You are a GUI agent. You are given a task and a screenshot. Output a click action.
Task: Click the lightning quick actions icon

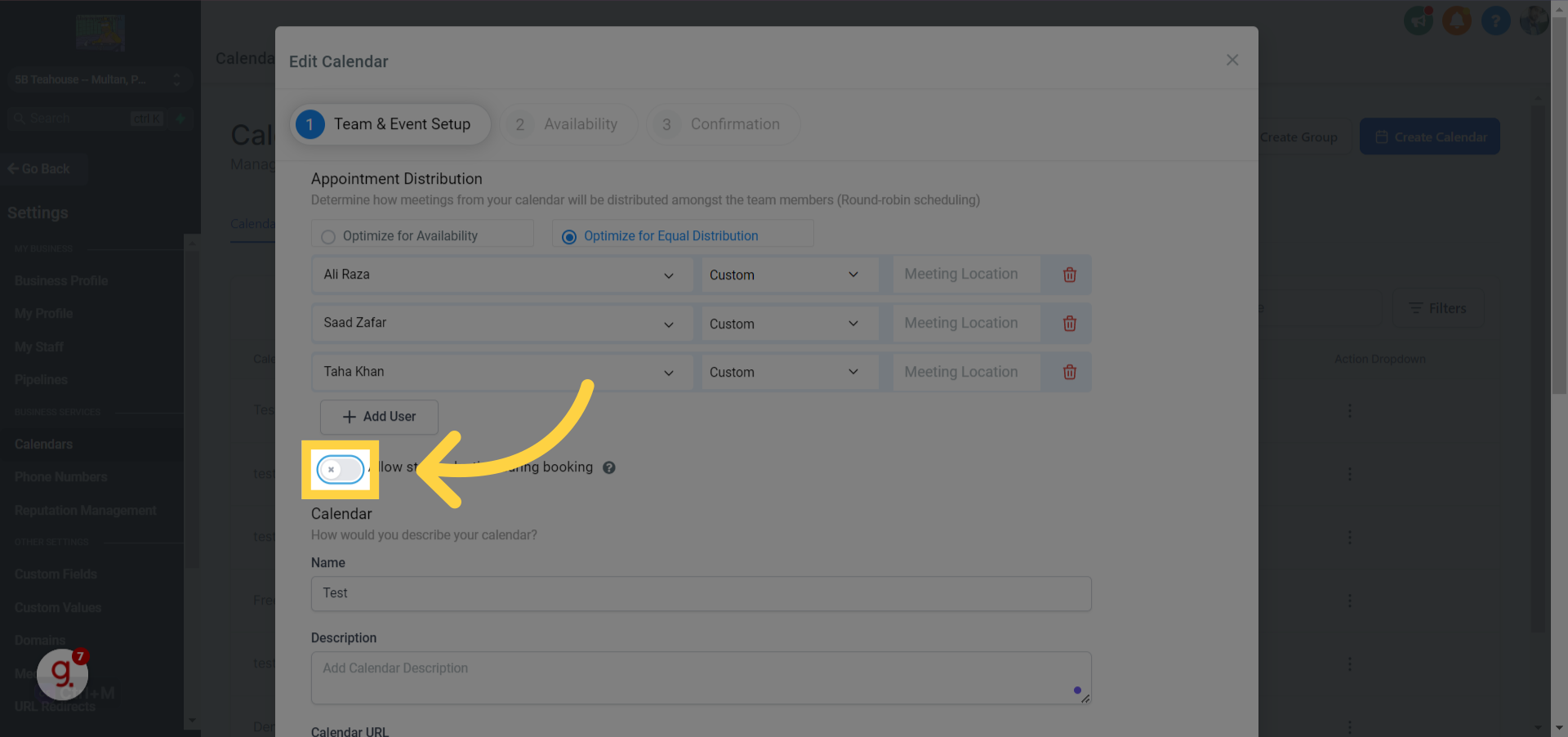[180, 118]
